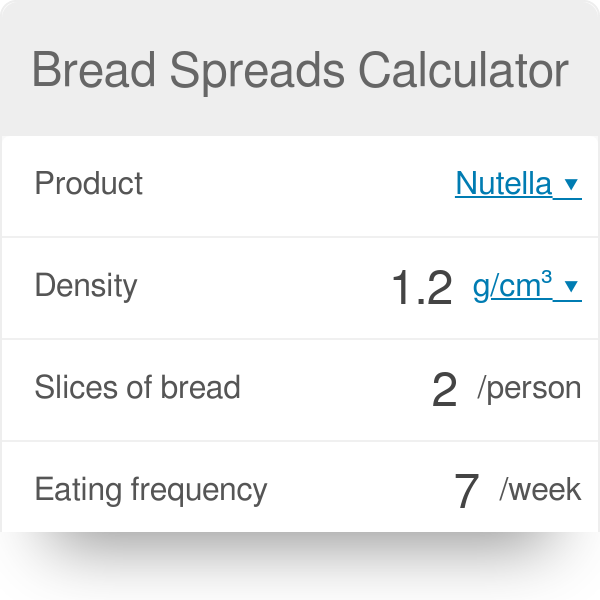Click the /person unit text
The width and height of the screenshot is (600, 600).
529,388
